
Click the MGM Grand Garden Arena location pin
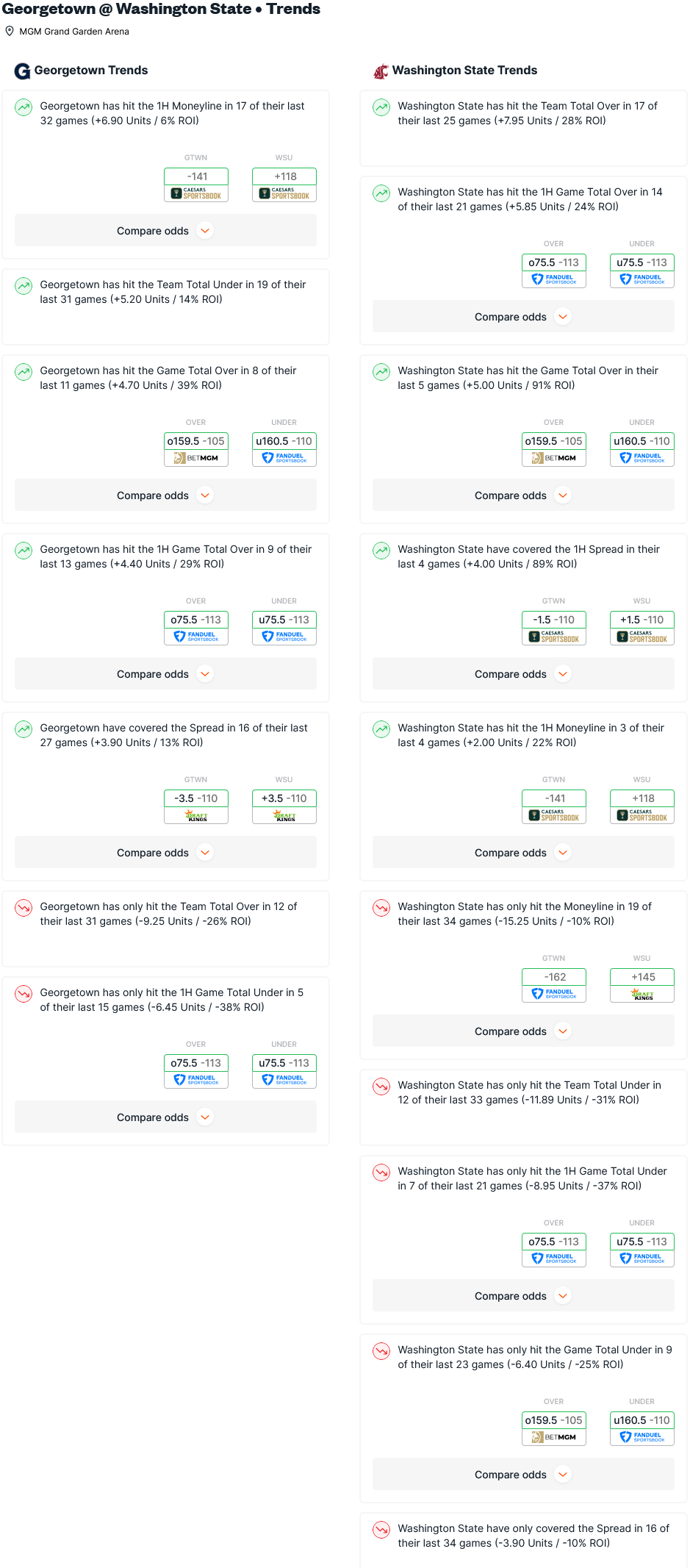click(x=10, y=31)
